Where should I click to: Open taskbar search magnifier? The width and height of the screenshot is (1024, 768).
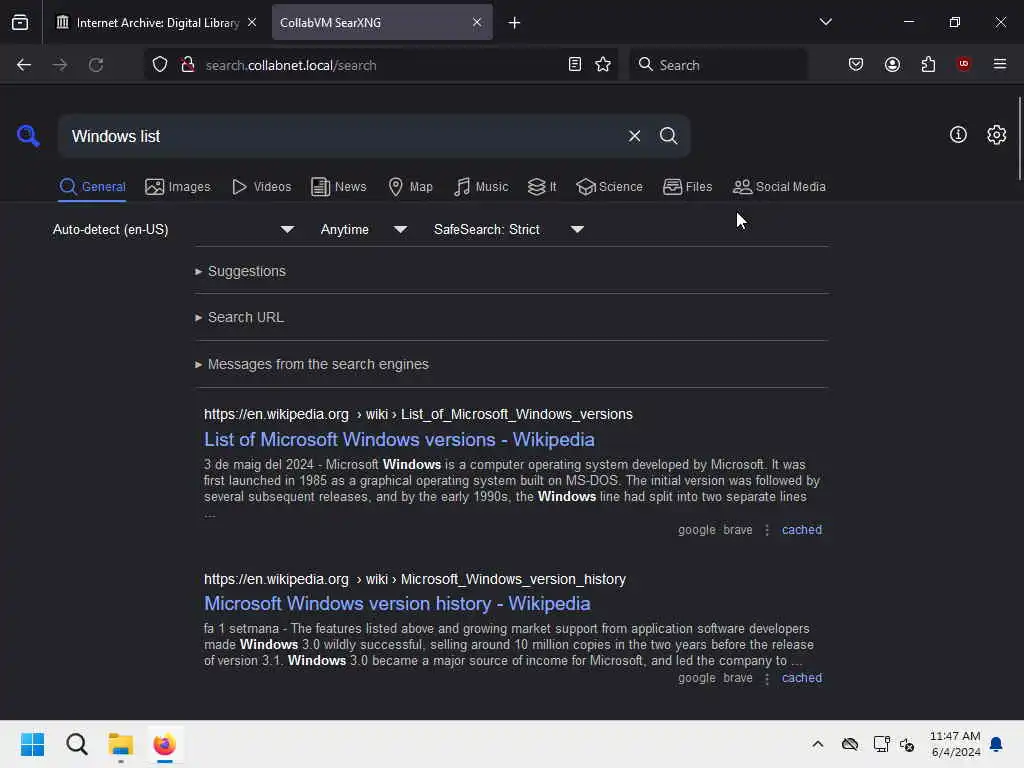coord(77,744)
